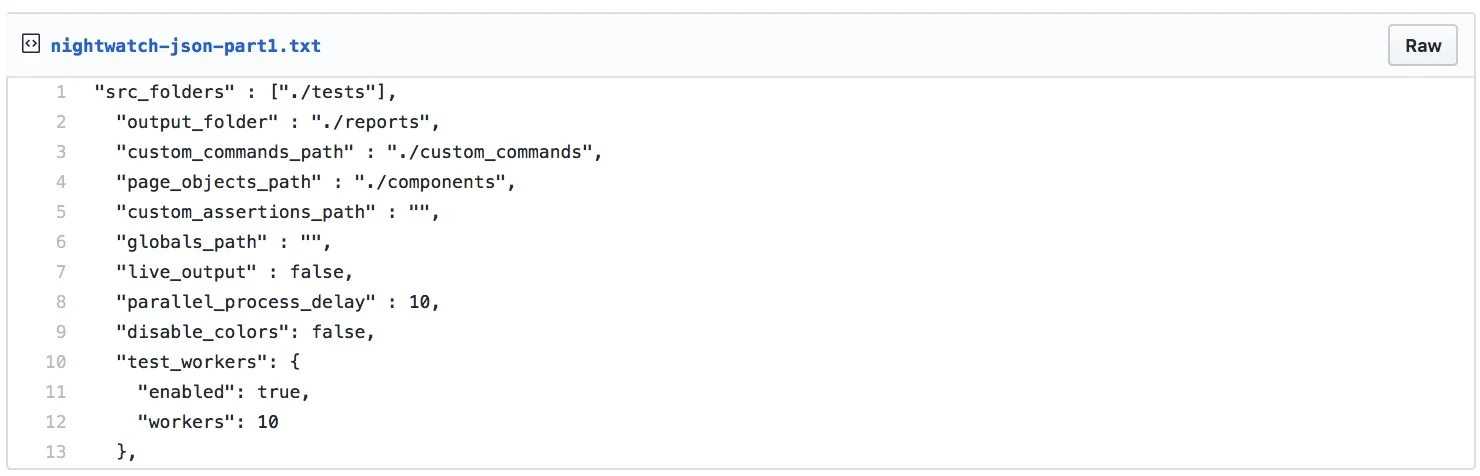This screenshot has width=1480, height=476.
Task: Open nightwatch-json-part1.txt file link
Action: tap(185, 46)
